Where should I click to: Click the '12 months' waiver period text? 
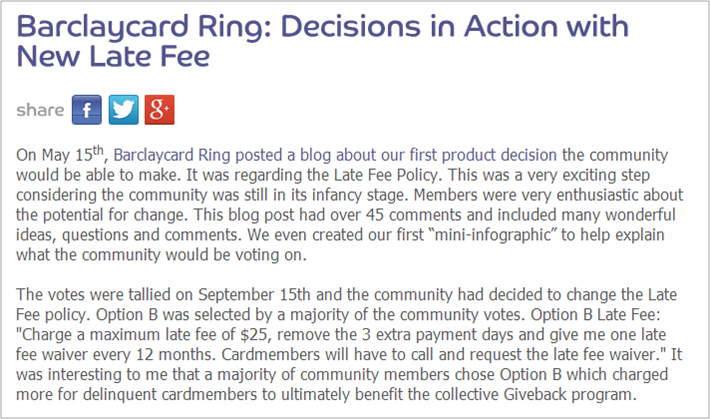(174, 354)
